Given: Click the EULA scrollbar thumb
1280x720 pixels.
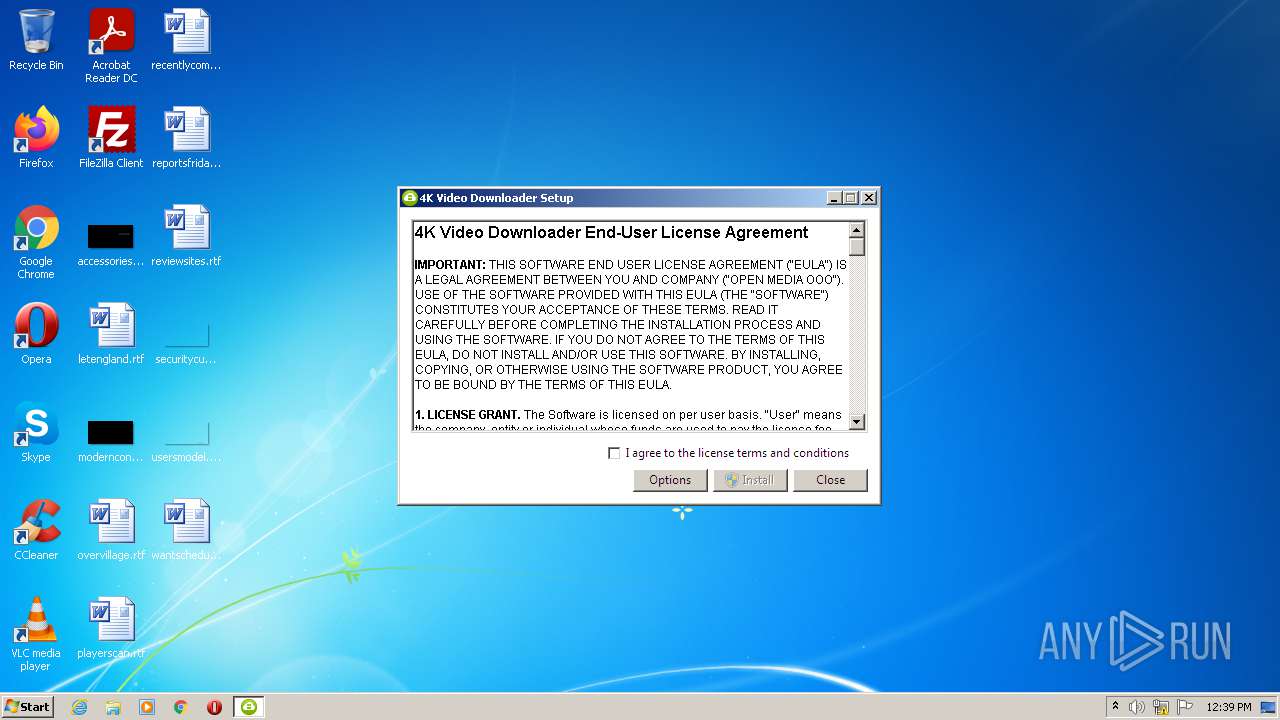Looking at the screenshot, I should click(x=856, y=245).
